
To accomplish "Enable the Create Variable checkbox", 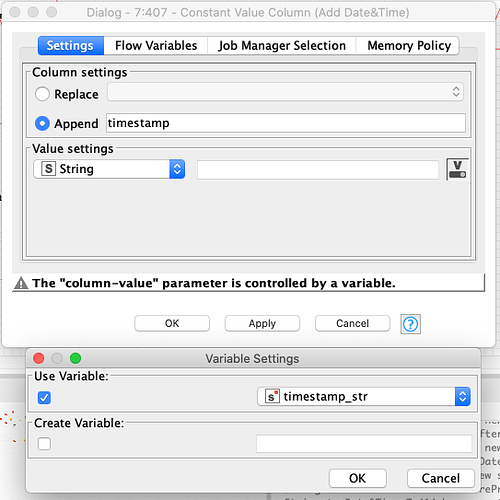I will 44,444.
